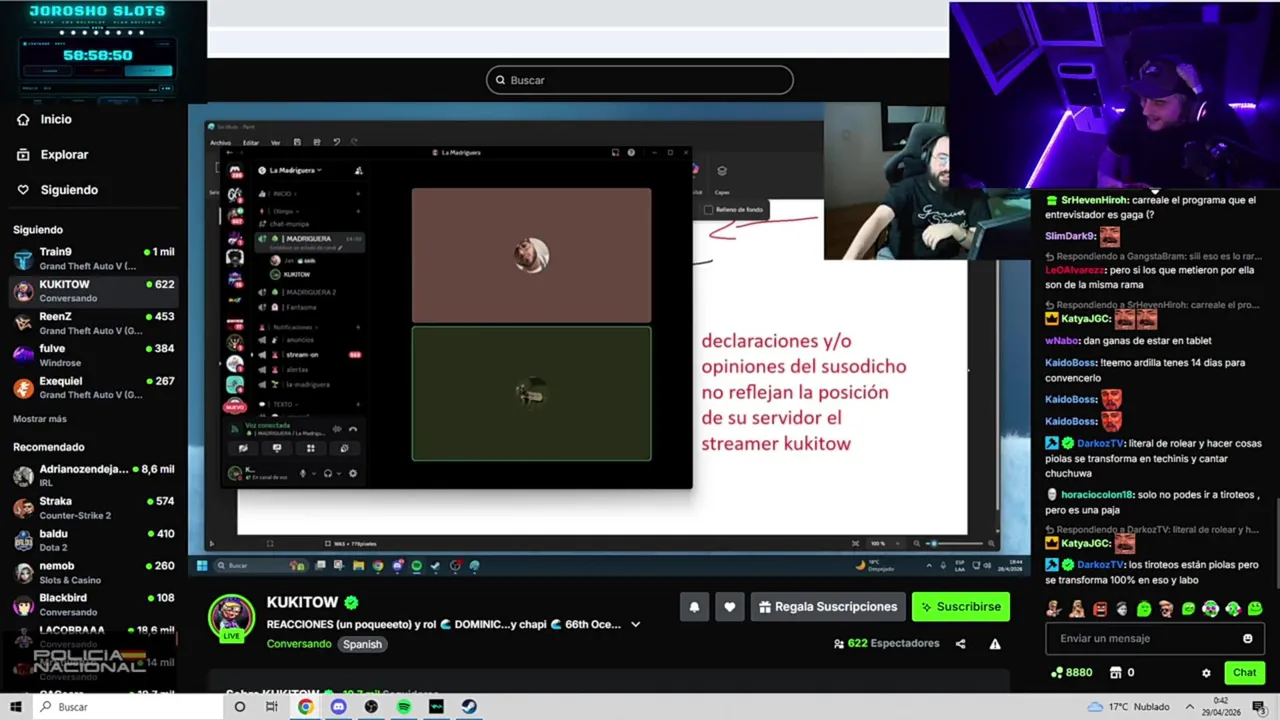
Task: Click the green Chat send button
Action: click(1244, 673)
